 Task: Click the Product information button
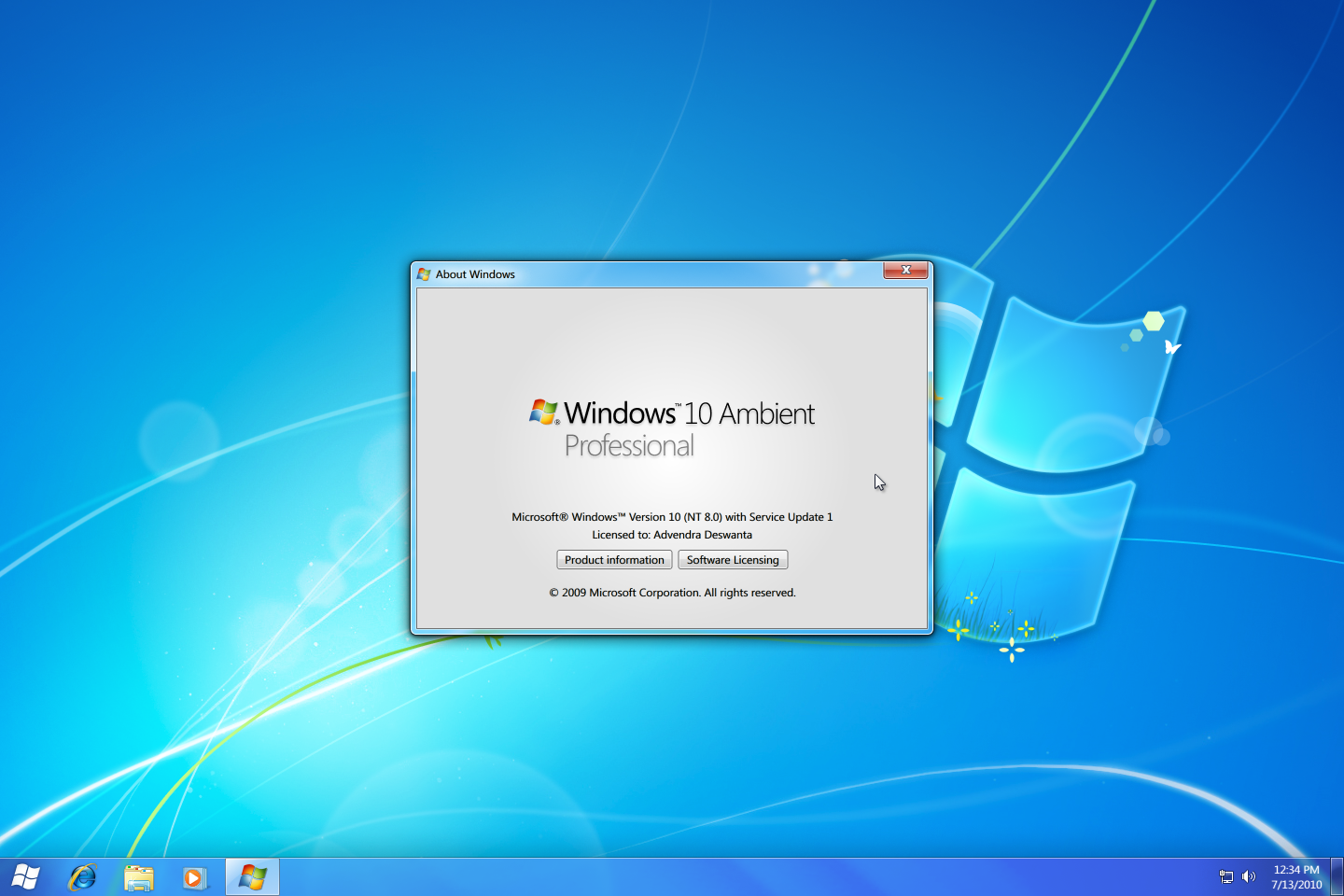pyautogui.click(x=614, y=560)
